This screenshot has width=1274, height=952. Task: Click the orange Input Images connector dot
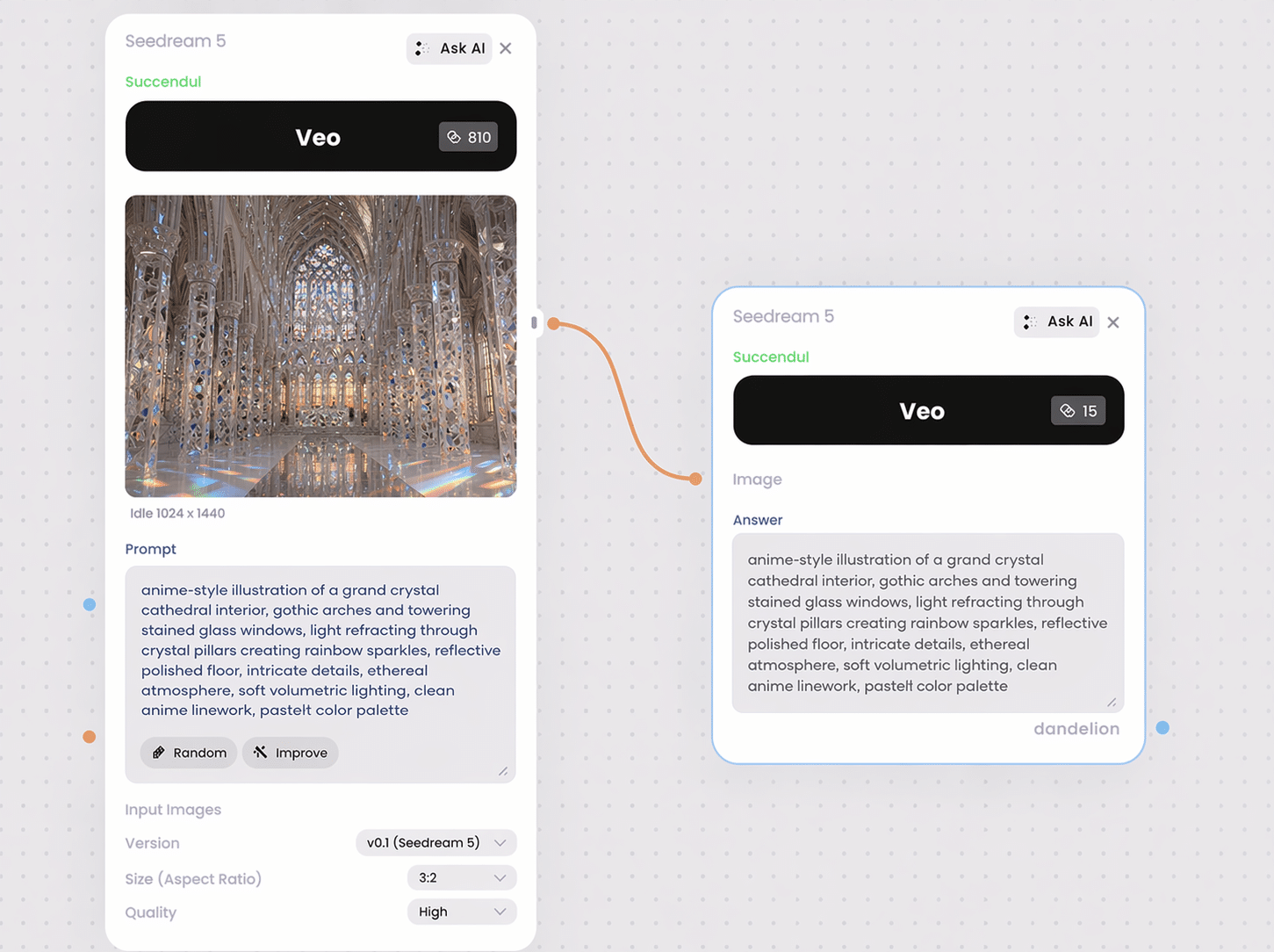90,737
